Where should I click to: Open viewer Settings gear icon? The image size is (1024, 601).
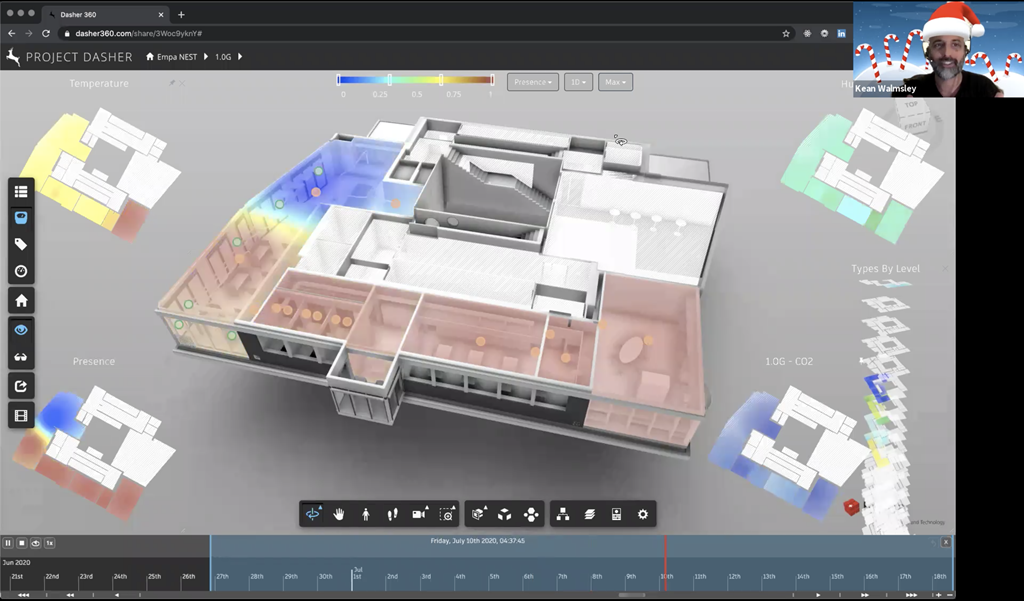(643, 514)
